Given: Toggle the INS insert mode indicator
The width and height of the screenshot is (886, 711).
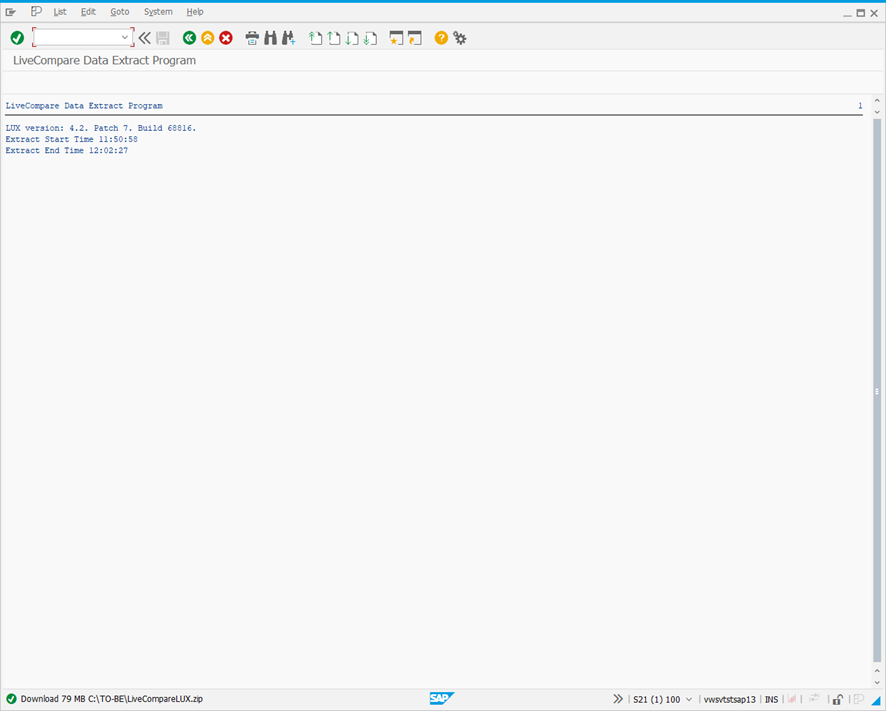Looking at the screenshot, I should tap(771, 700).
